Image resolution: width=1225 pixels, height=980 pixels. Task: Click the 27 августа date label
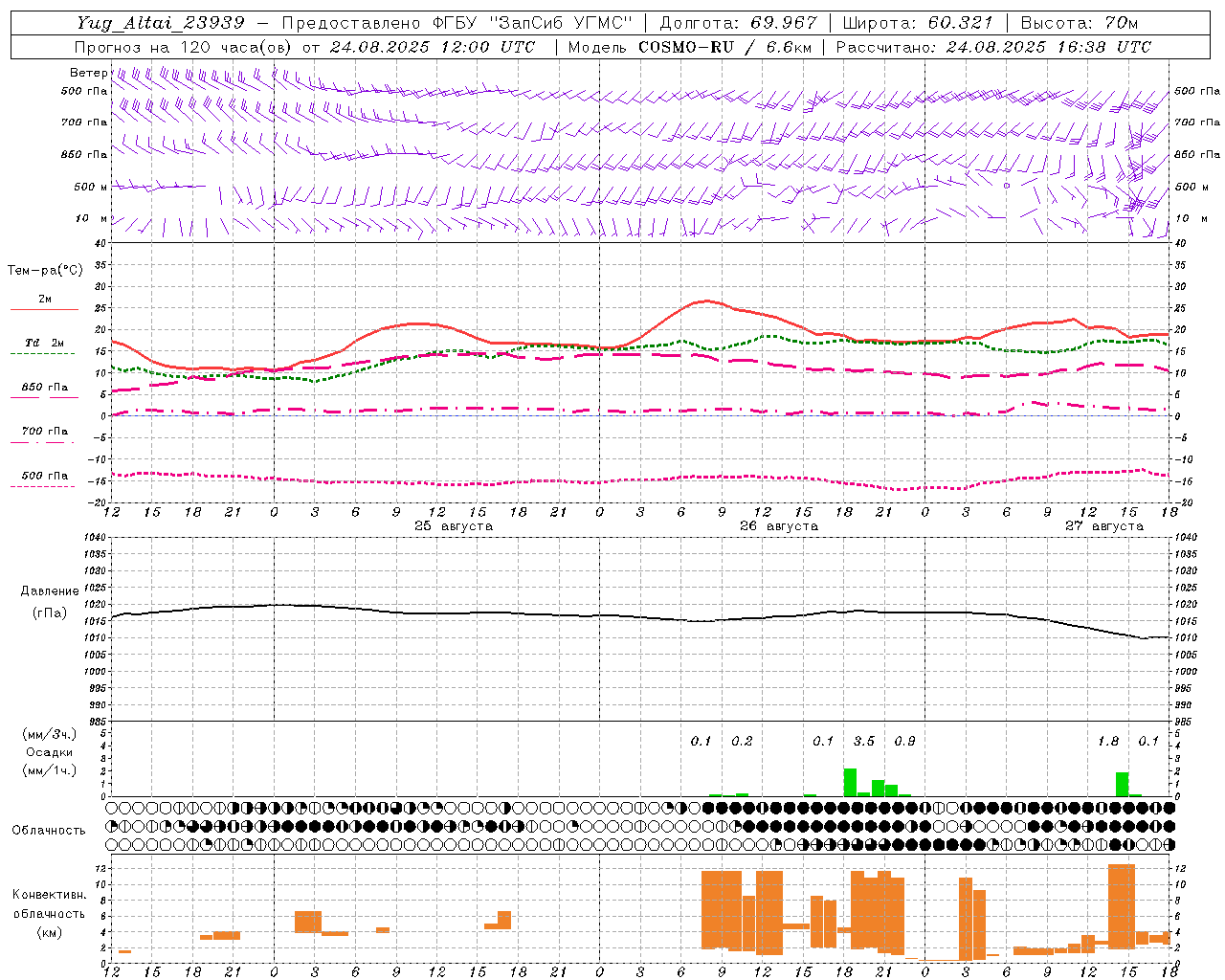[1104, 526]
